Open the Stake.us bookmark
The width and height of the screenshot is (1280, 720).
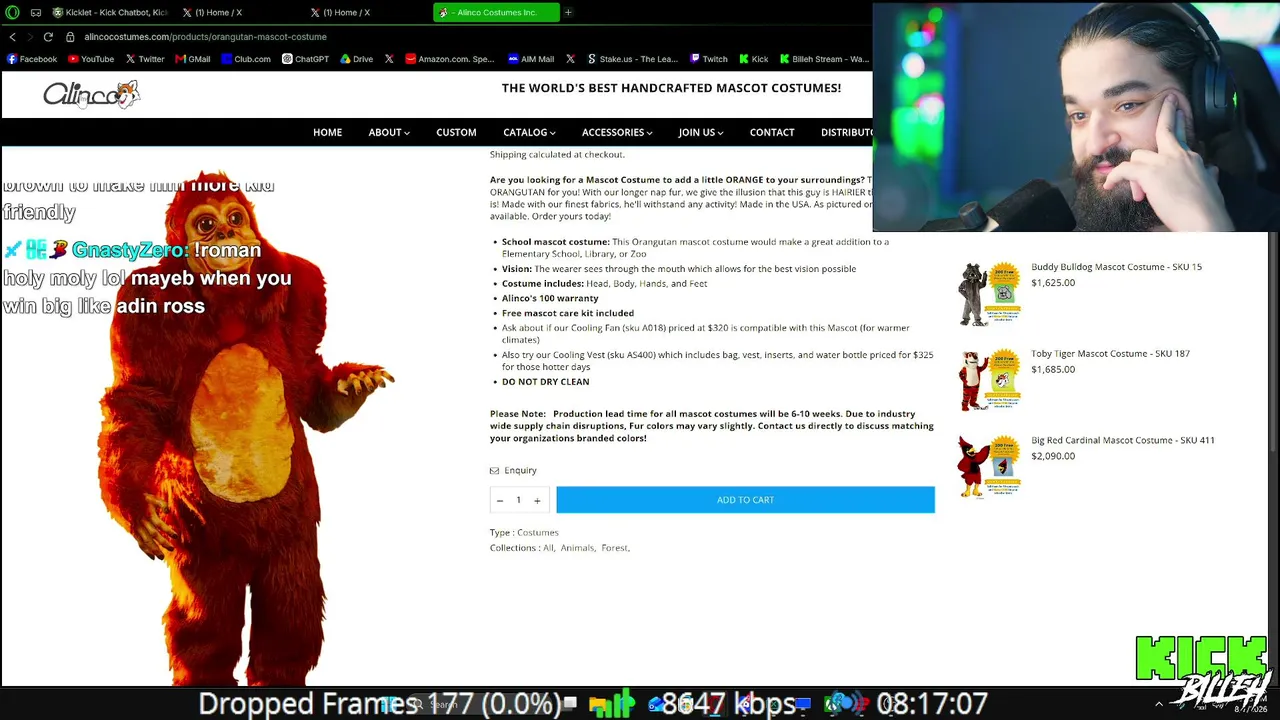coord(633,59)
